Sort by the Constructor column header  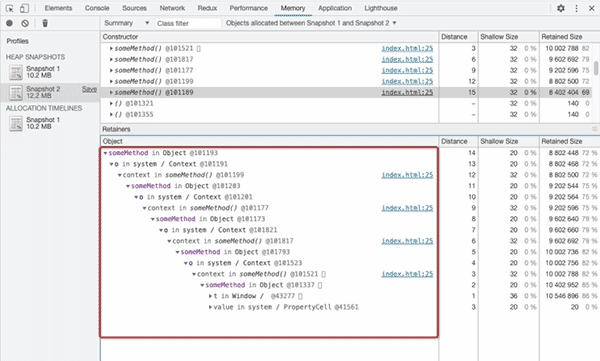269,37
